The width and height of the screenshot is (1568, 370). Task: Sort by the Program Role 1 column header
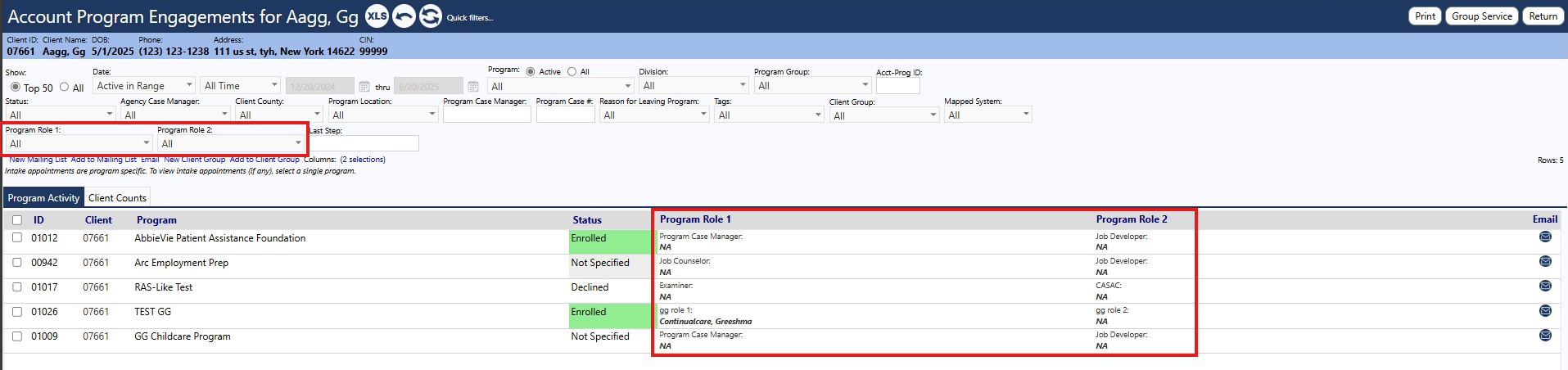click(x=695, y=219)
